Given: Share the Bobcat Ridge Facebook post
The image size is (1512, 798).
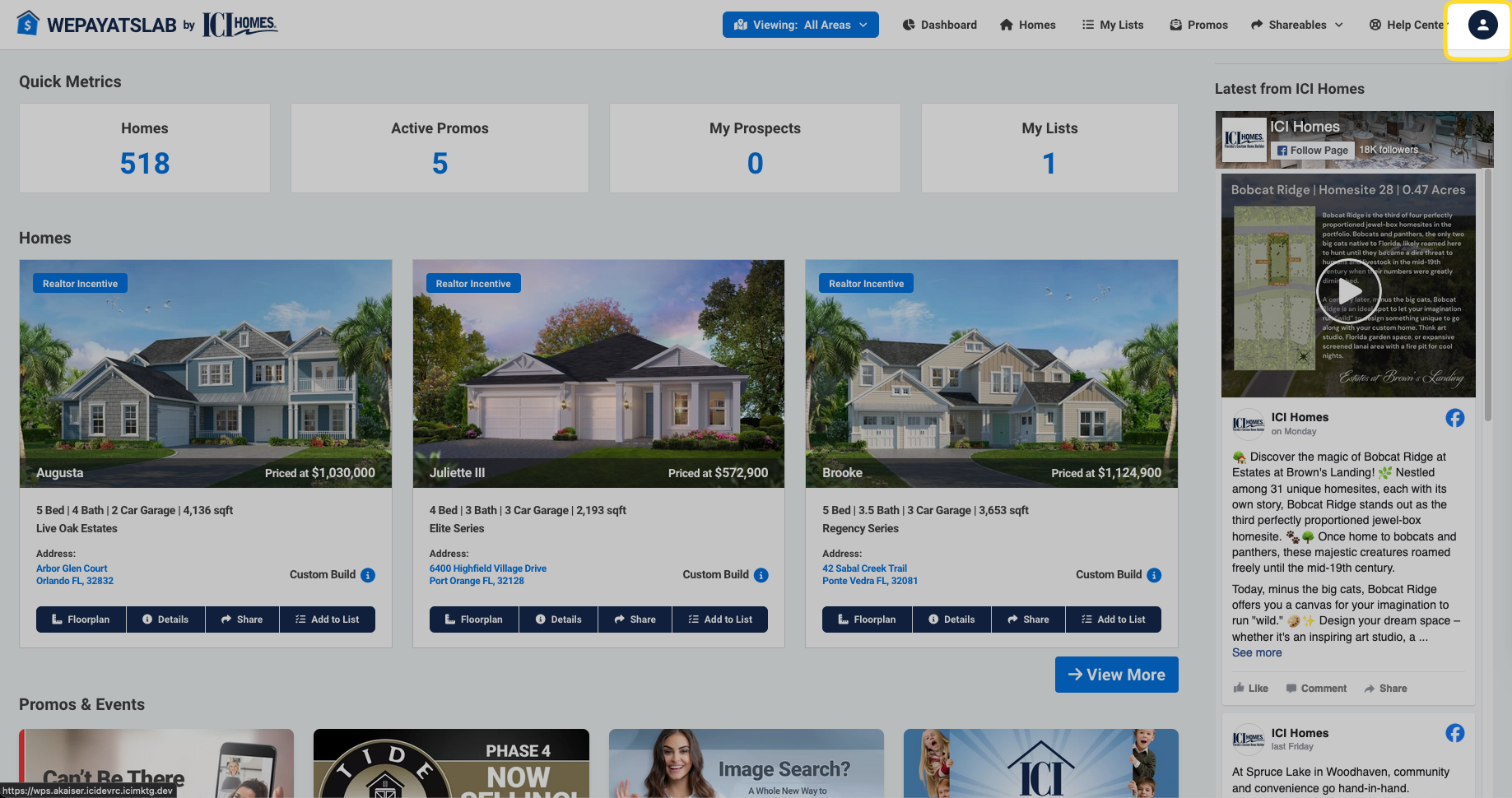Looking at the screenshot, I should pyautogui.click(x=1385, y=689).
